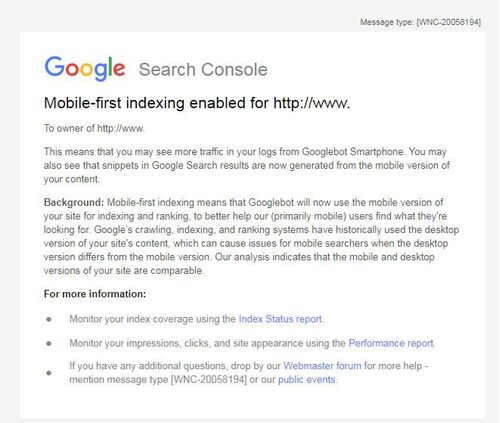Click the 'To owner of http://www.' line
The image size is (500, 423).
[94, 128]
